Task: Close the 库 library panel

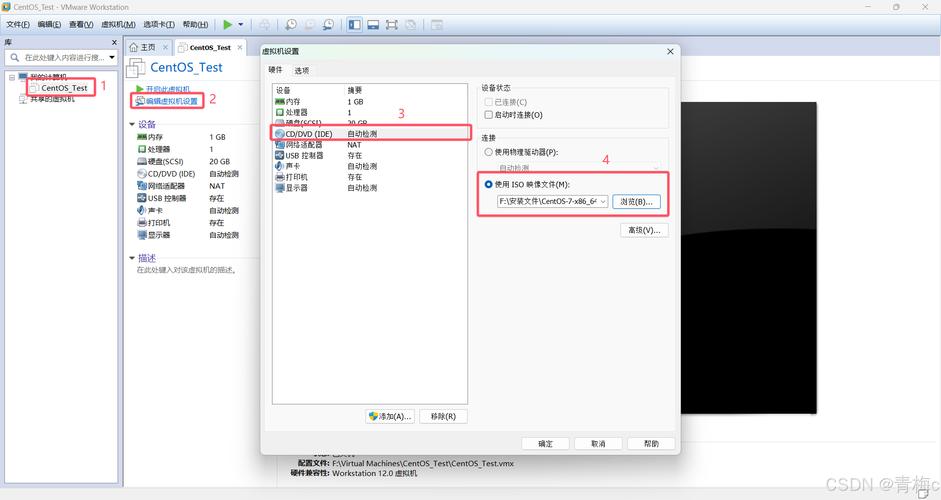Action: (x=114, y=43)
